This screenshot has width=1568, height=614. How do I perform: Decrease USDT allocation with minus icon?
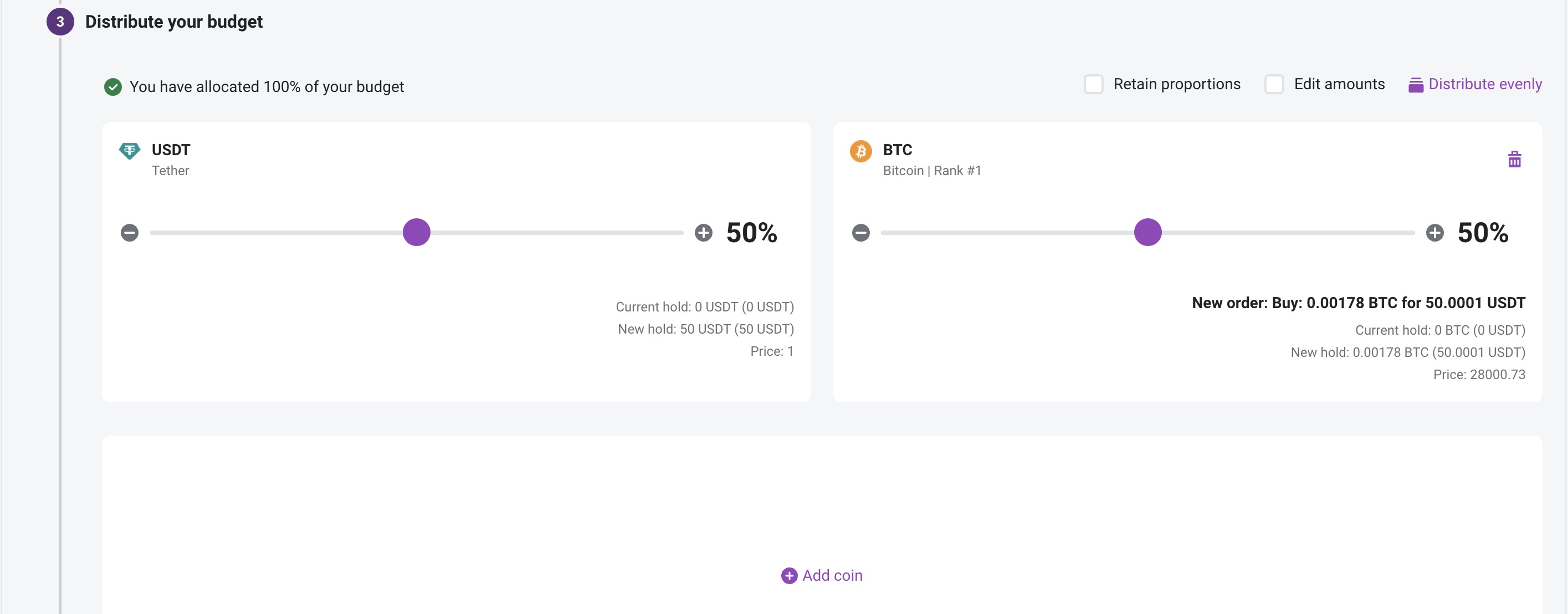(130, 232)
